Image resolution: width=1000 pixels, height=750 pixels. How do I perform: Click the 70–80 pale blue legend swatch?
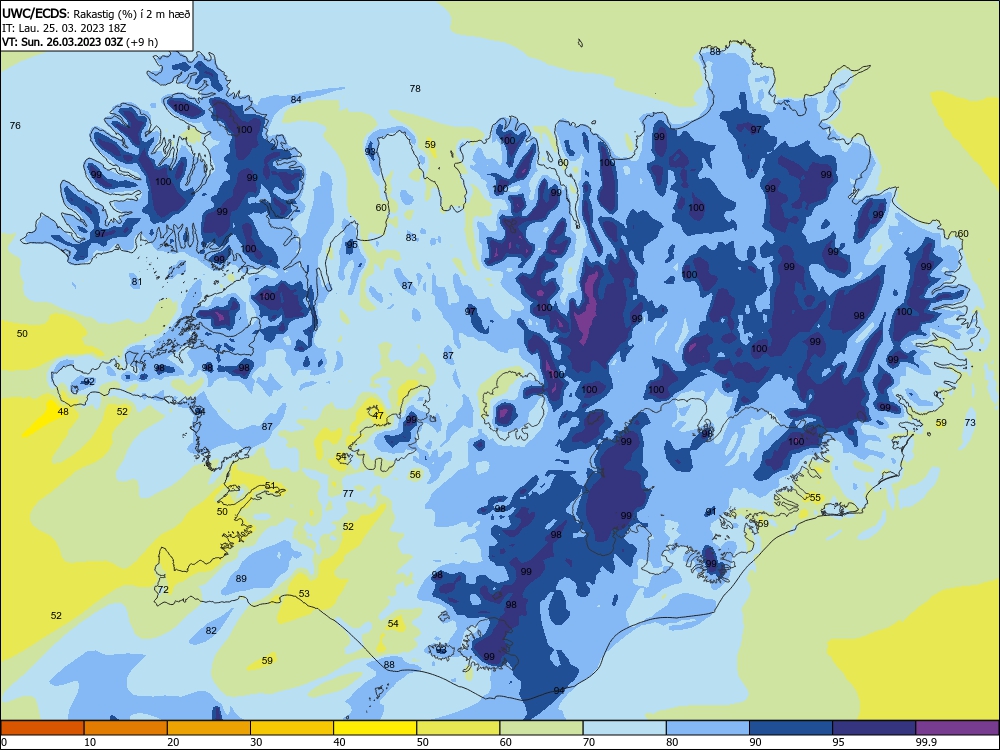tap(624, 728)
